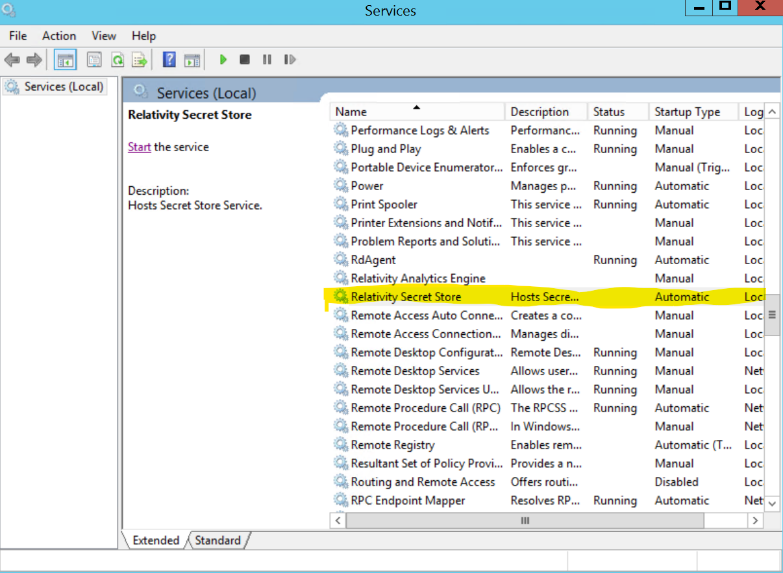Screen dimensions: 783x573
Task: Open Properties via toolbar icon
Action: (x=94, y=60)
